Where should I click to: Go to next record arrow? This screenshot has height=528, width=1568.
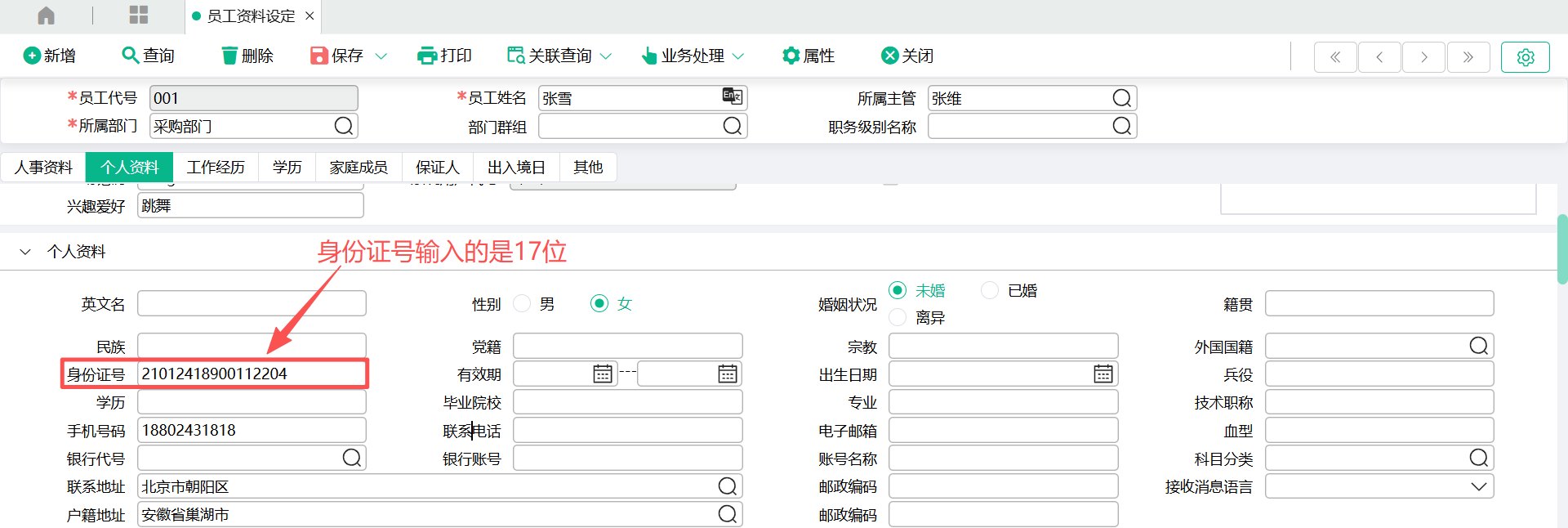[1423, 57]
